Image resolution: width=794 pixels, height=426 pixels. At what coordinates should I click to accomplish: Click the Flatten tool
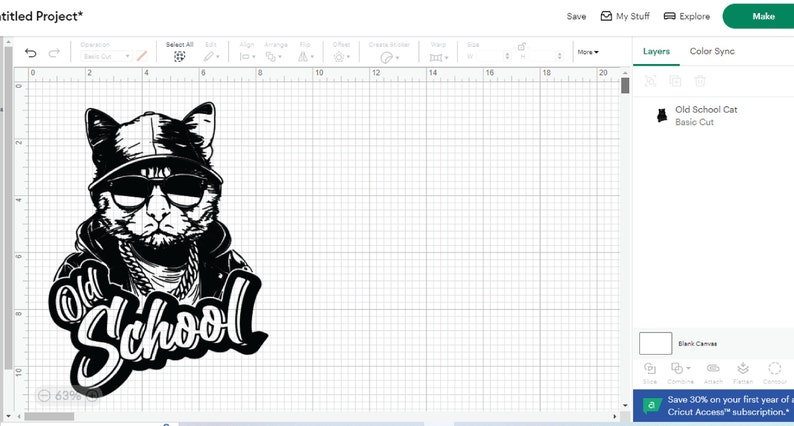(743, 373)
